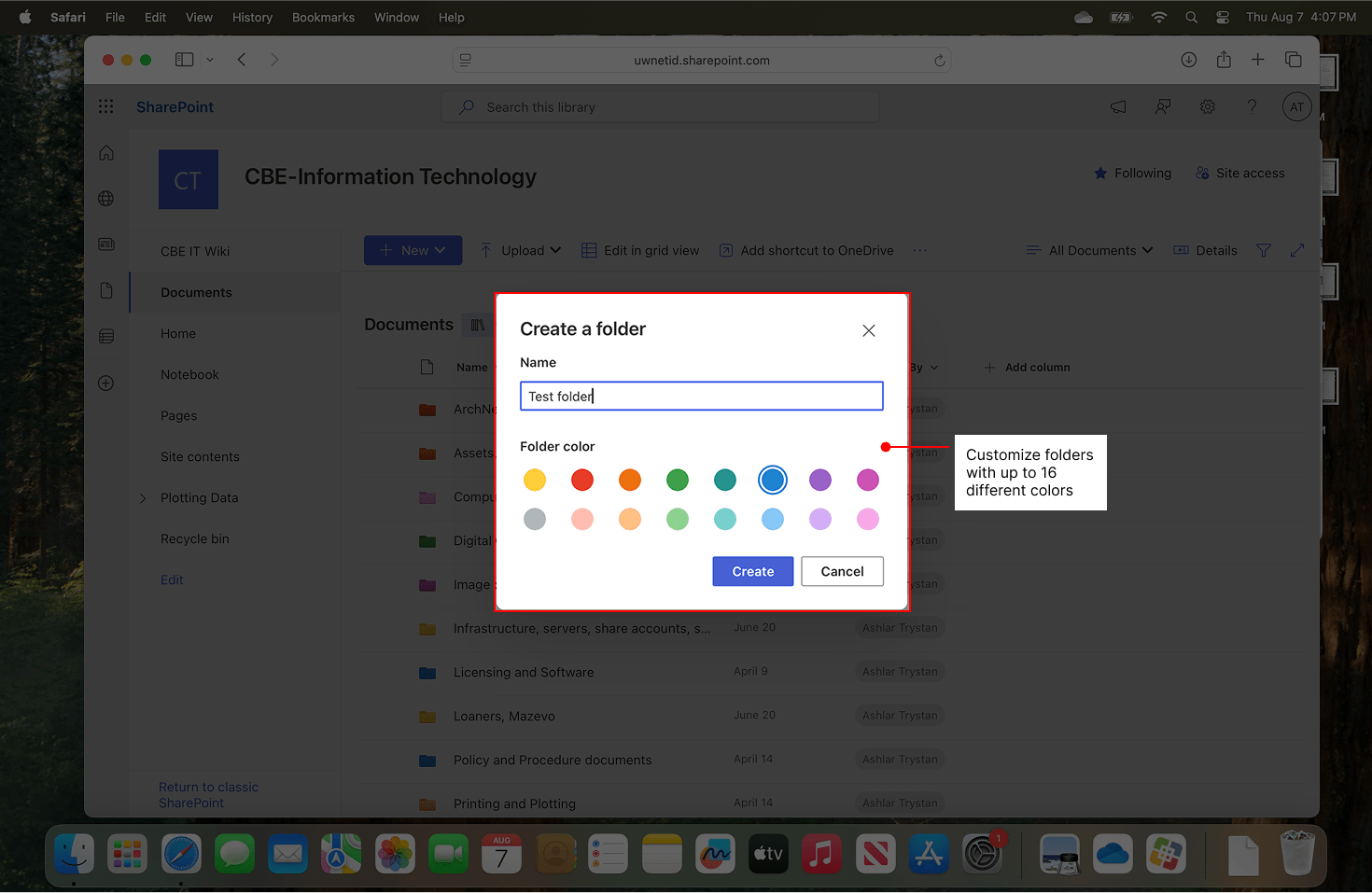Click the folder Name input field

701,396
